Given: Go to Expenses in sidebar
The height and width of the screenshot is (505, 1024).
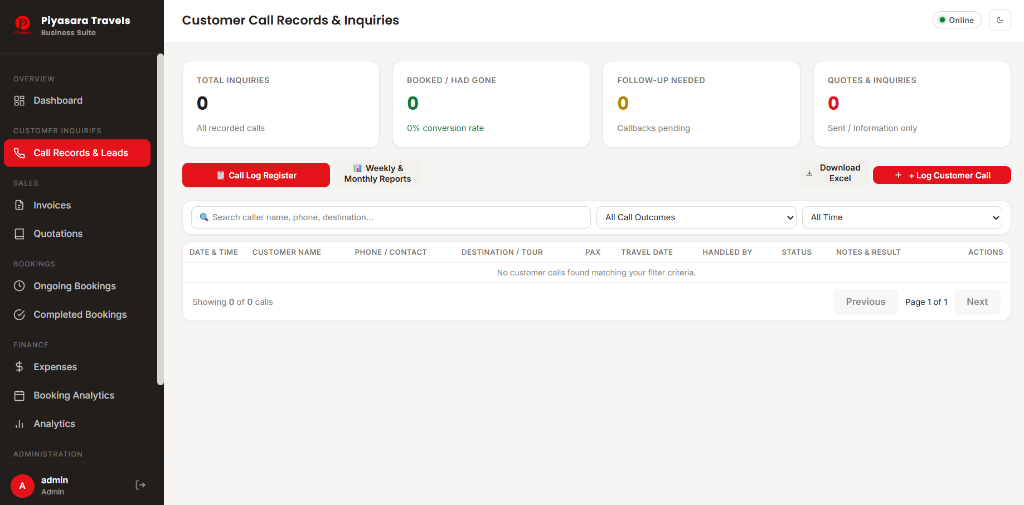Looking at the screenshot, I should coord(77,367).
